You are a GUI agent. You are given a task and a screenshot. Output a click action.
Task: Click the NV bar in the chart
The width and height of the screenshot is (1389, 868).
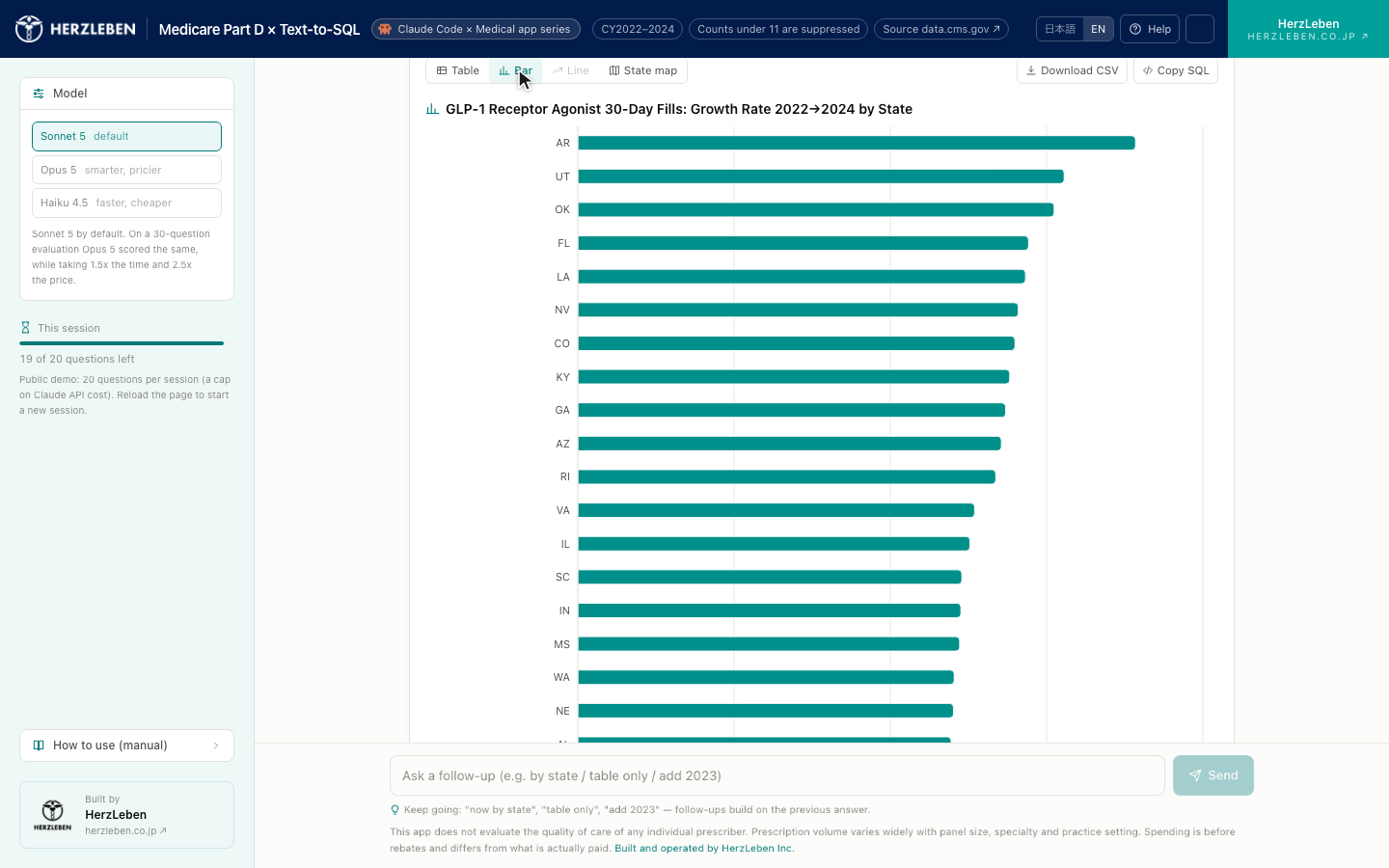pos(798,310)
